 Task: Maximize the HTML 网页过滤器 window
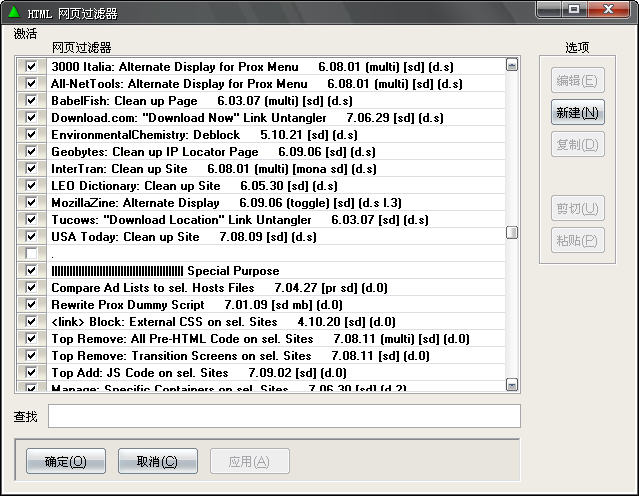[575, 9]
